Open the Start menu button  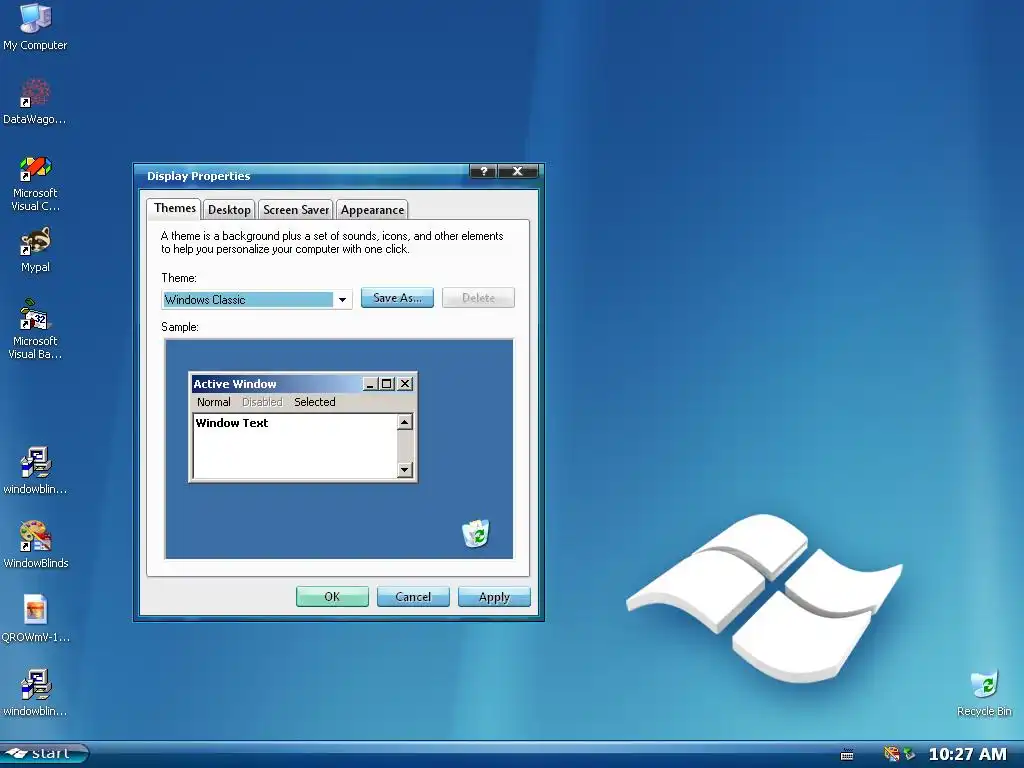pyautogui.click(x=44, y=754)
